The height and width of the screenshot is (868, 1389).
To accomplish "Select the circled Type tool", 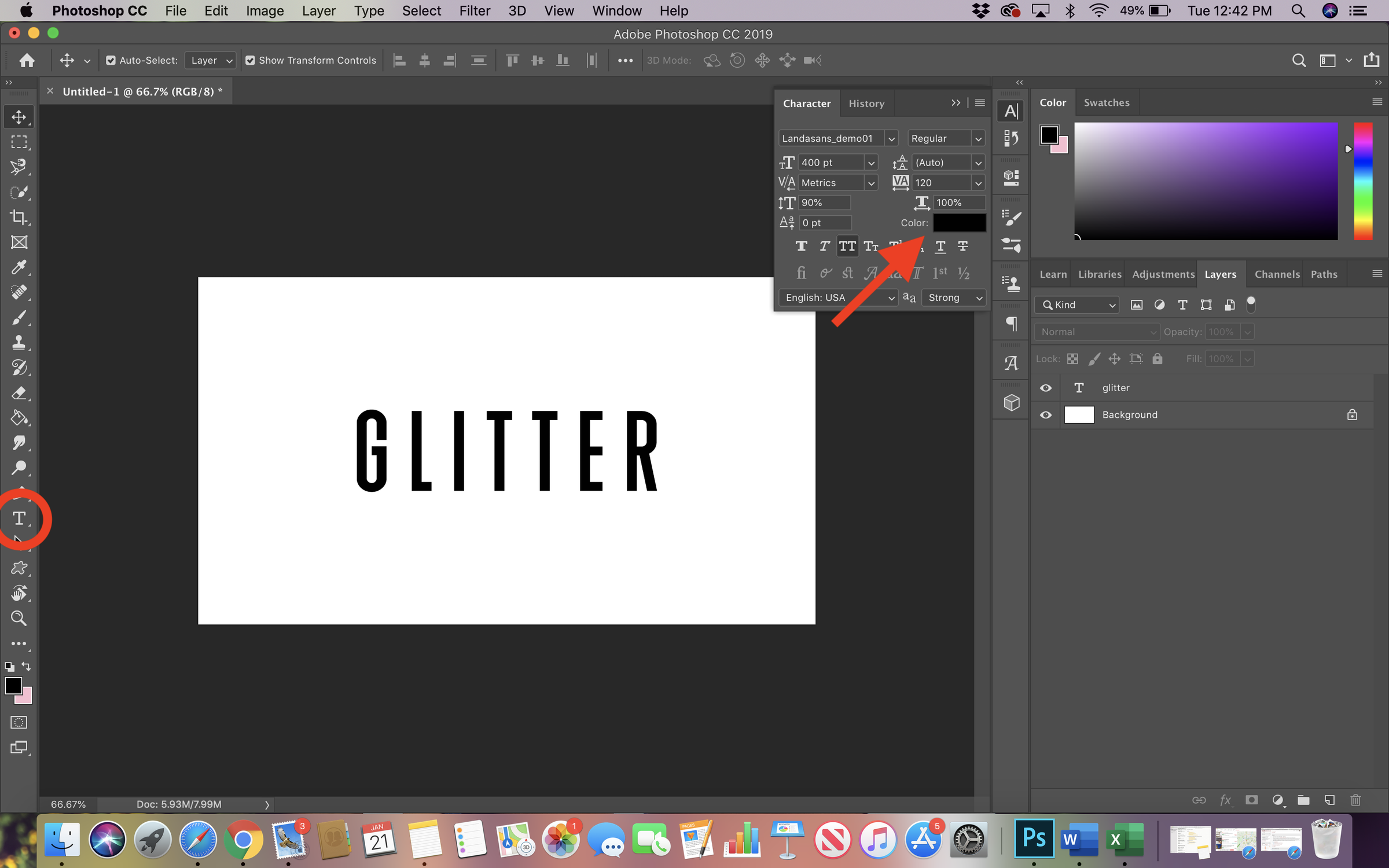I will pyautogui.click(x=19, y=518).
